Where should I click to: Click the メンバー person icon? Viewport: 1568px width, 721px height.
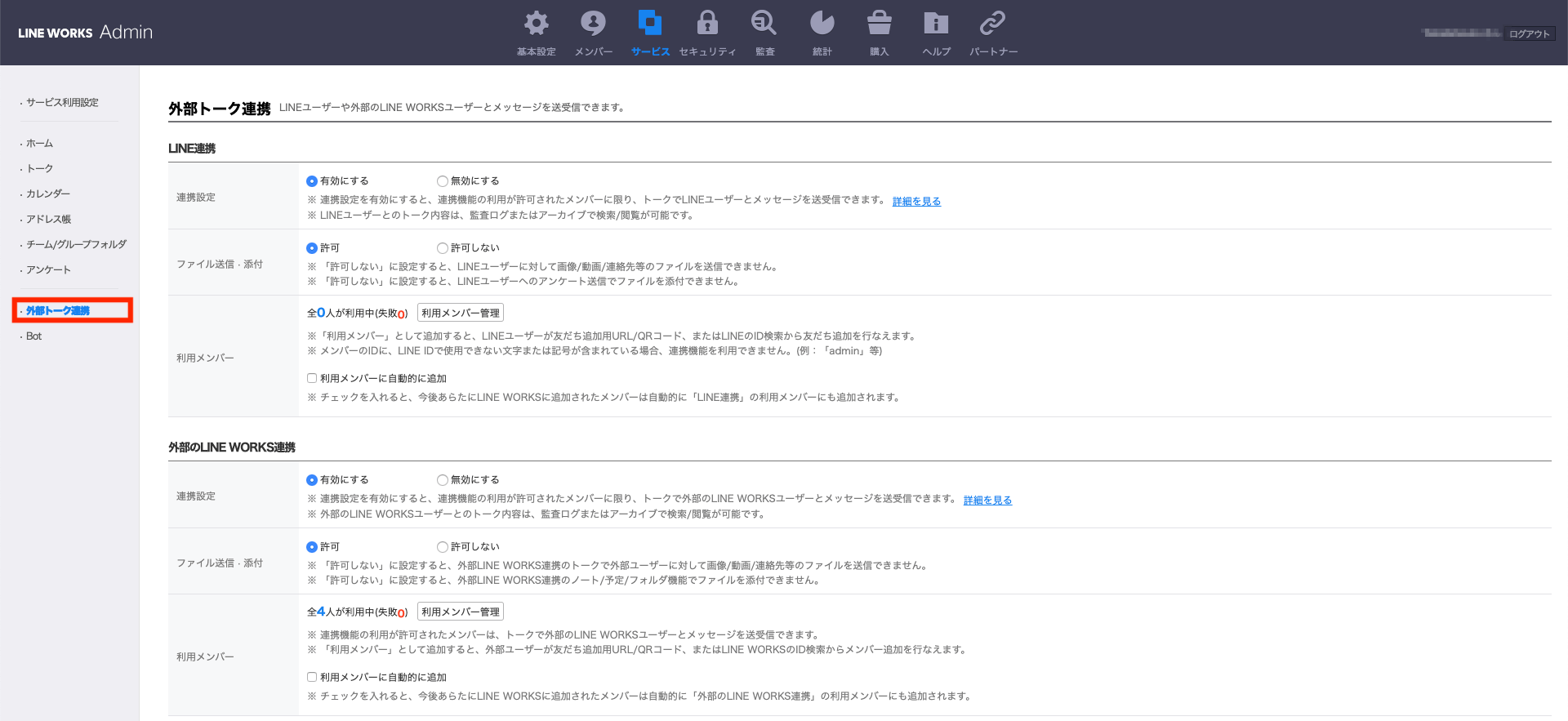coord(593,24)
